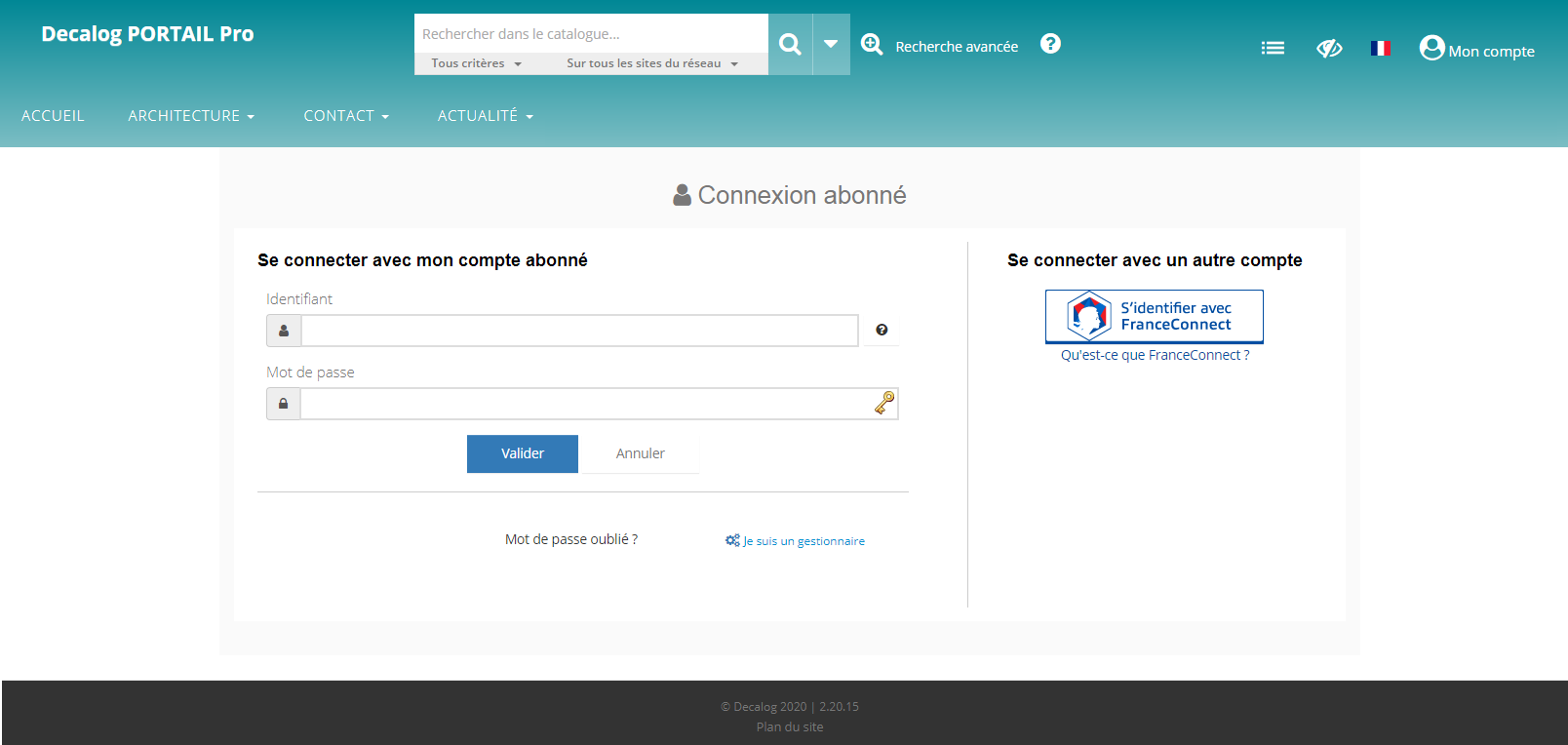Viewport: 1568px width, 745px height.
Task: Open the advanced search zoom icon
Action: (x=872, y=45)
